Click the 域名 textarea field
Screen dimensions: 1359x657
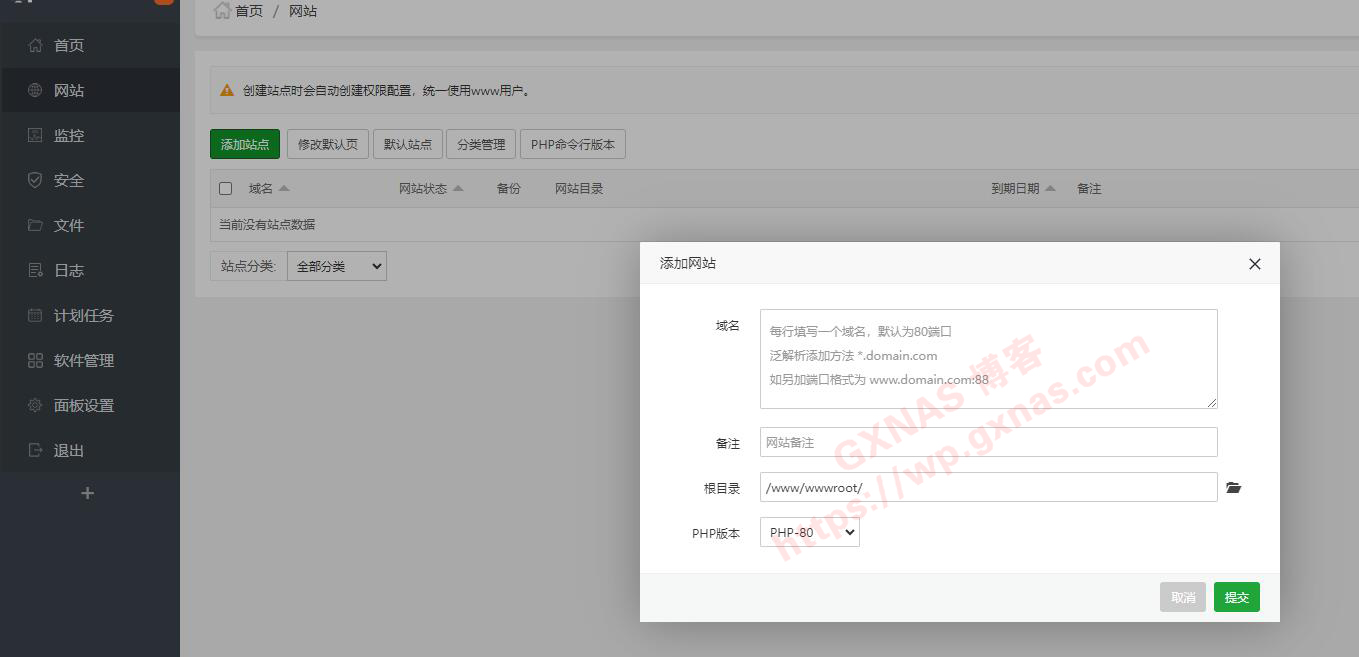(988, 359)
